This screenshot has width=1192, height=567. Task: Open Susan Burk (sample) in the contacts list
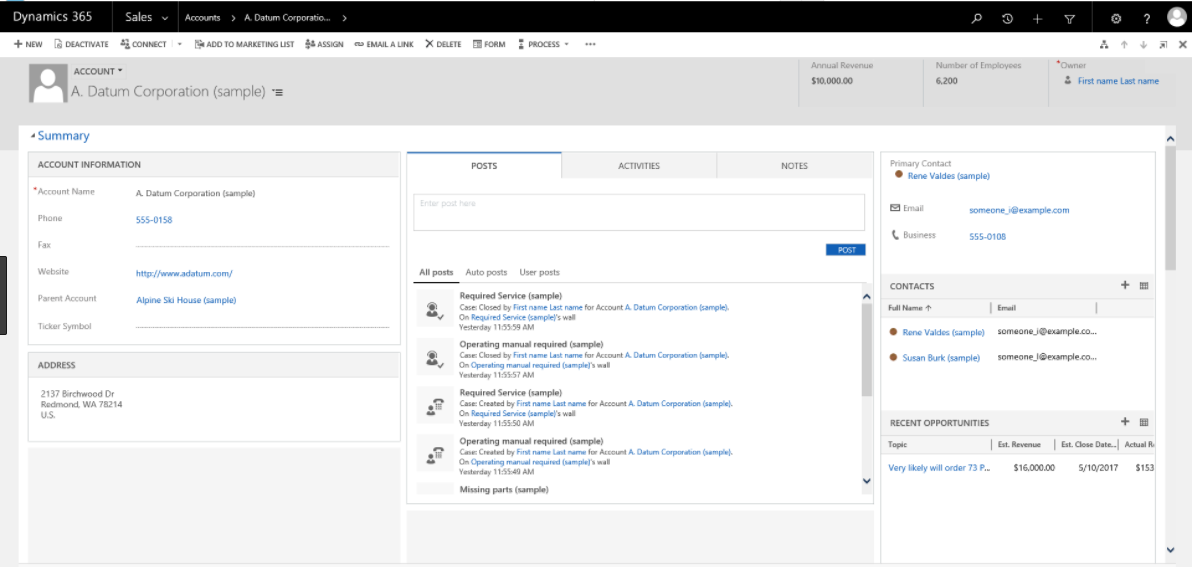[x=941, y=357]
